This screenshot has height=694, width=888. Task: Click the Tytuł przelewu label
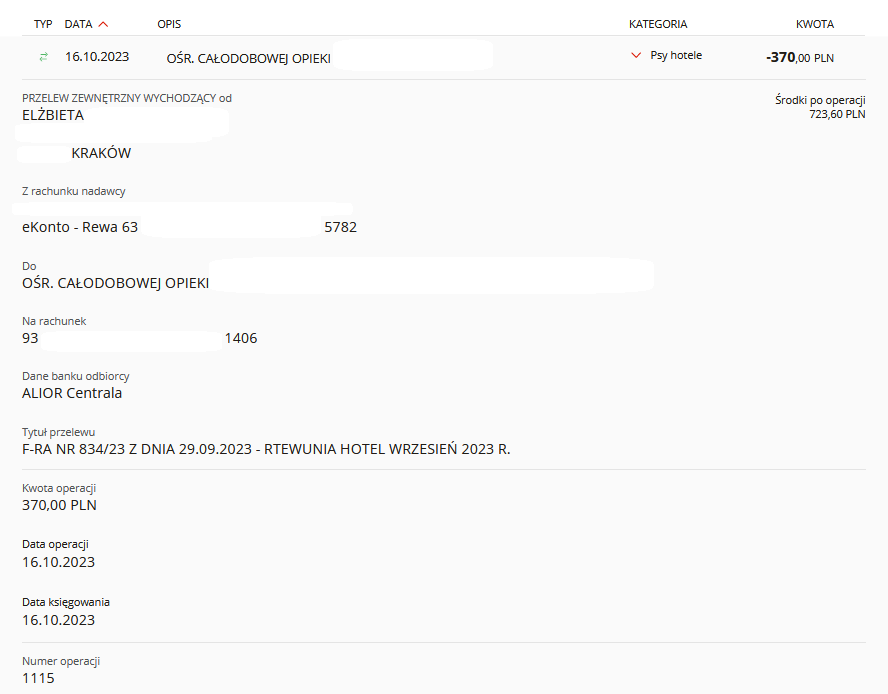tap(58, 432)
